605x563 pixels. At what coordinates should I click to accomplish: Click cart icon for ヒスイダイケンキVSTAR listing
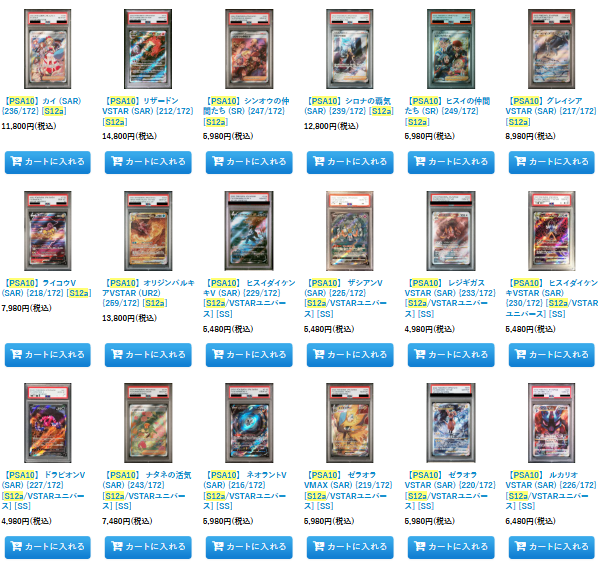click(521, 354)
